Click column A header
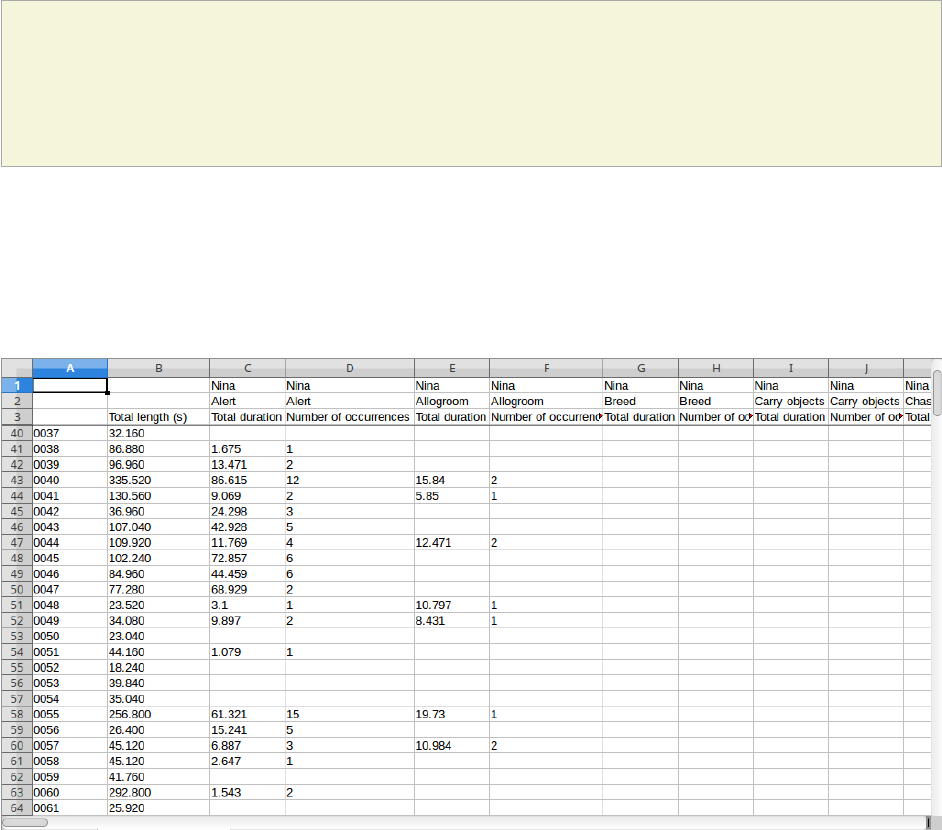Image resolution: width=942 pixels, height=830 pixels. pyautogui.click(x=70, y=368)
